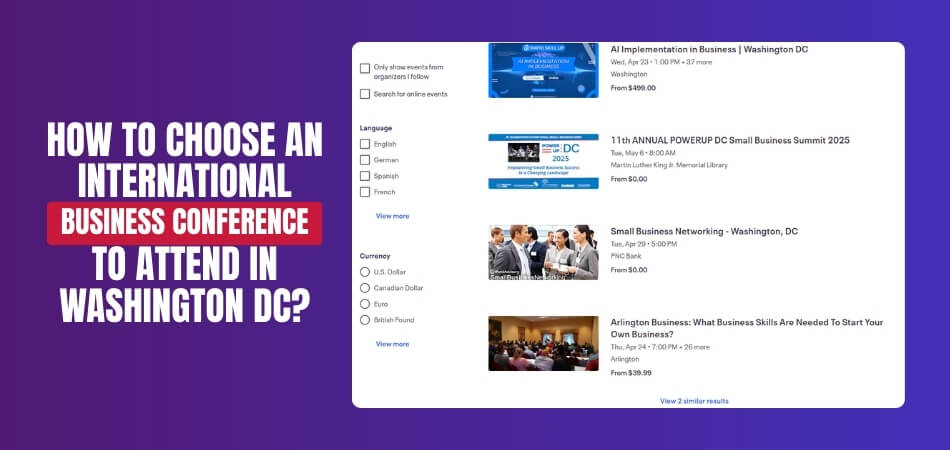Choose U.S. Dollar currency
The height and width of the screenshot is (450, 950).
(x=365, y=272)
